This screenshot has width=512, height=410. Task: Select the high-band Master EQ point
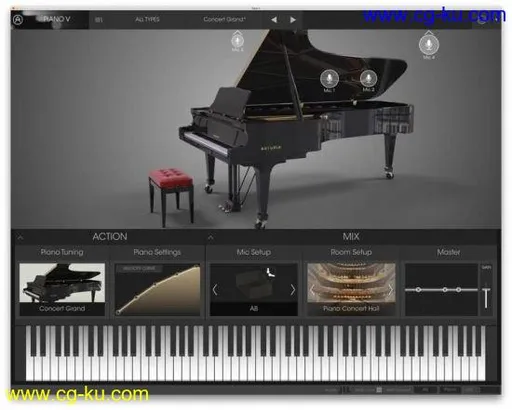point(459,290)
